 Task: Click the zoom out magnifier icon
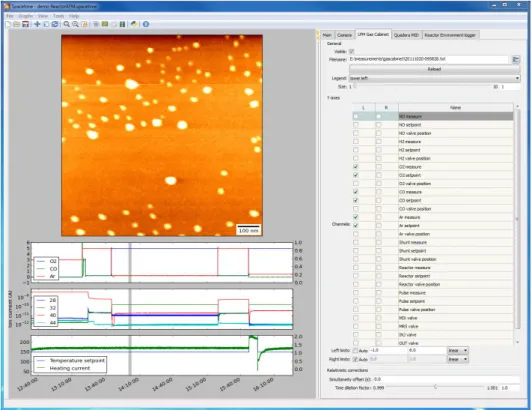coord(75,24)
